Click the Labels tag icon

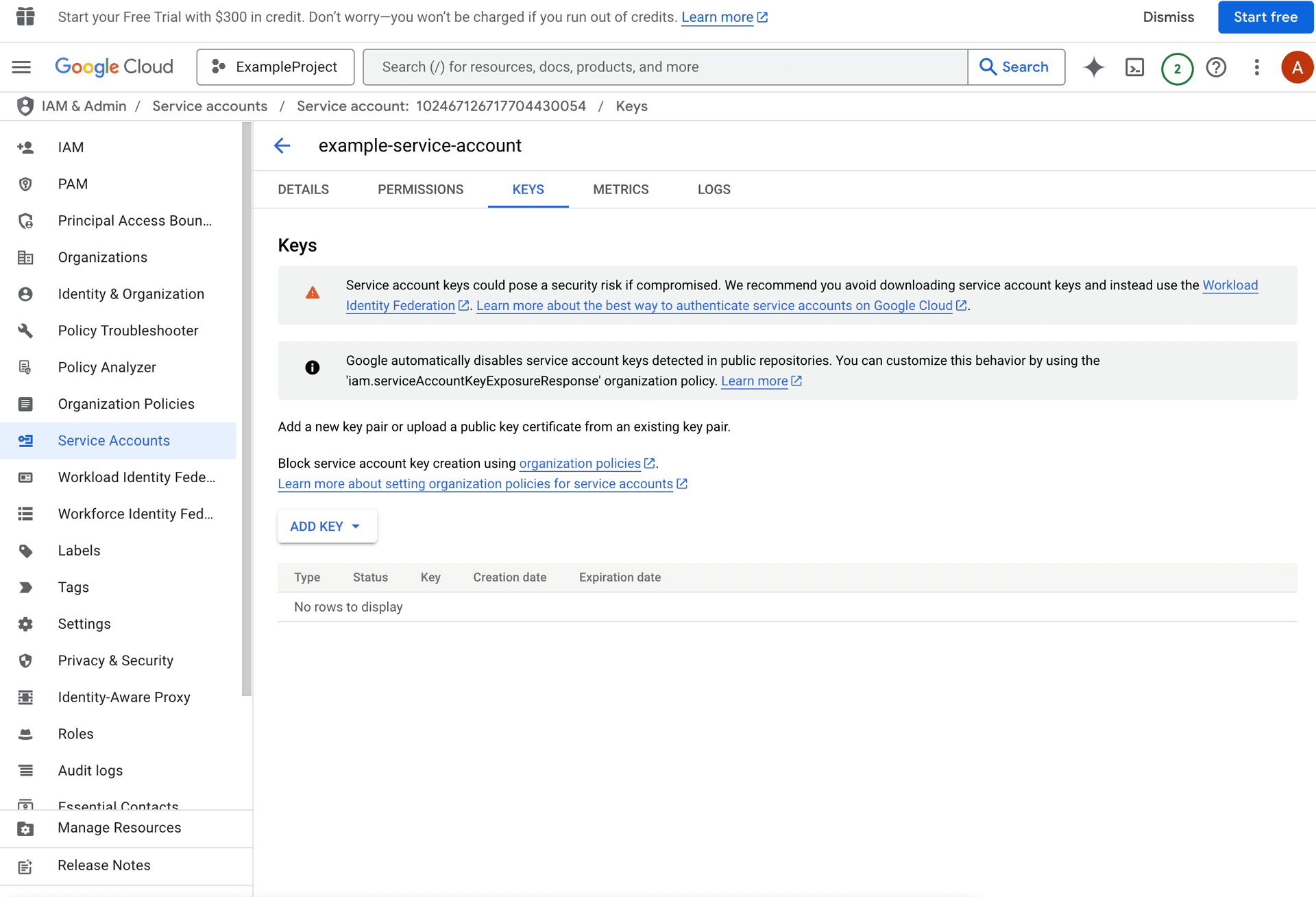(25, 551)
